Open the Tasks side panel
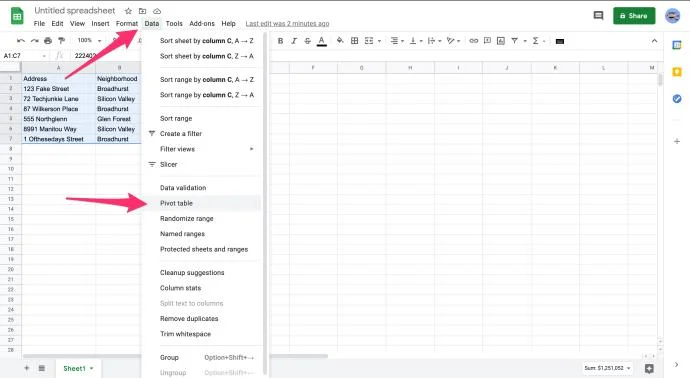 click(x=677, y=99)
